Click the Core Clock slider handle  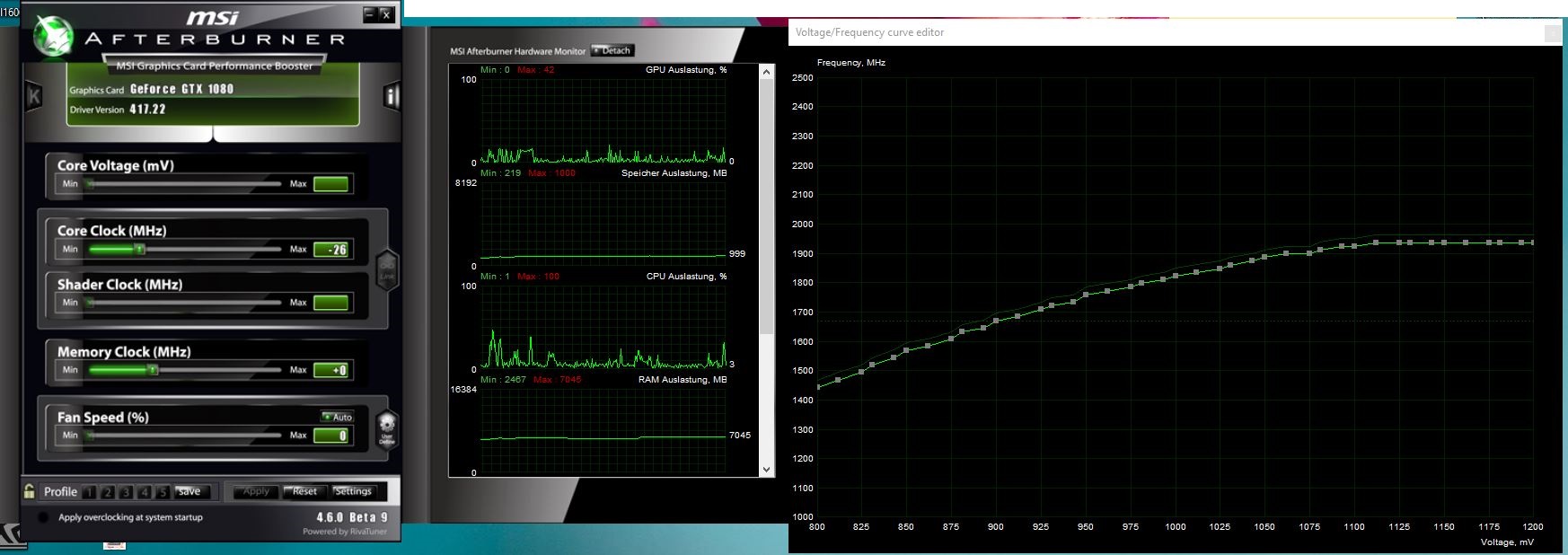139,249
